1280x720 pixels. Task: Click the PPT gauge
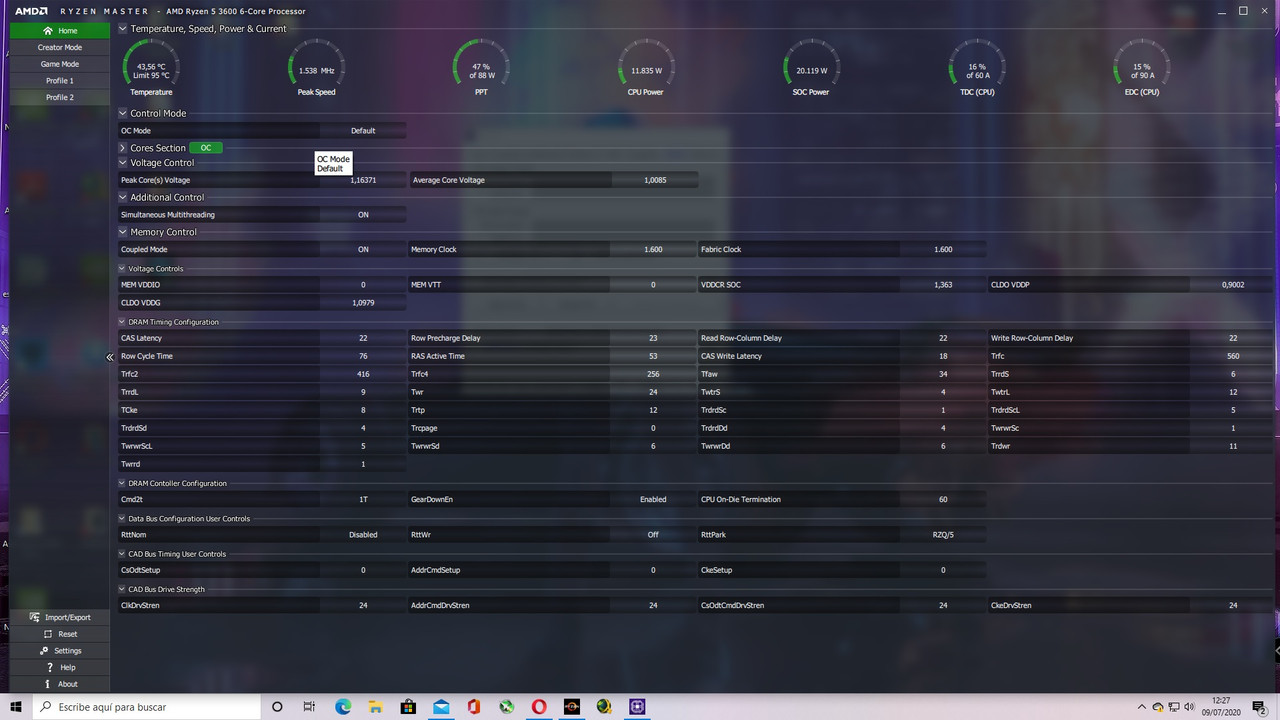tap(481, 68)
